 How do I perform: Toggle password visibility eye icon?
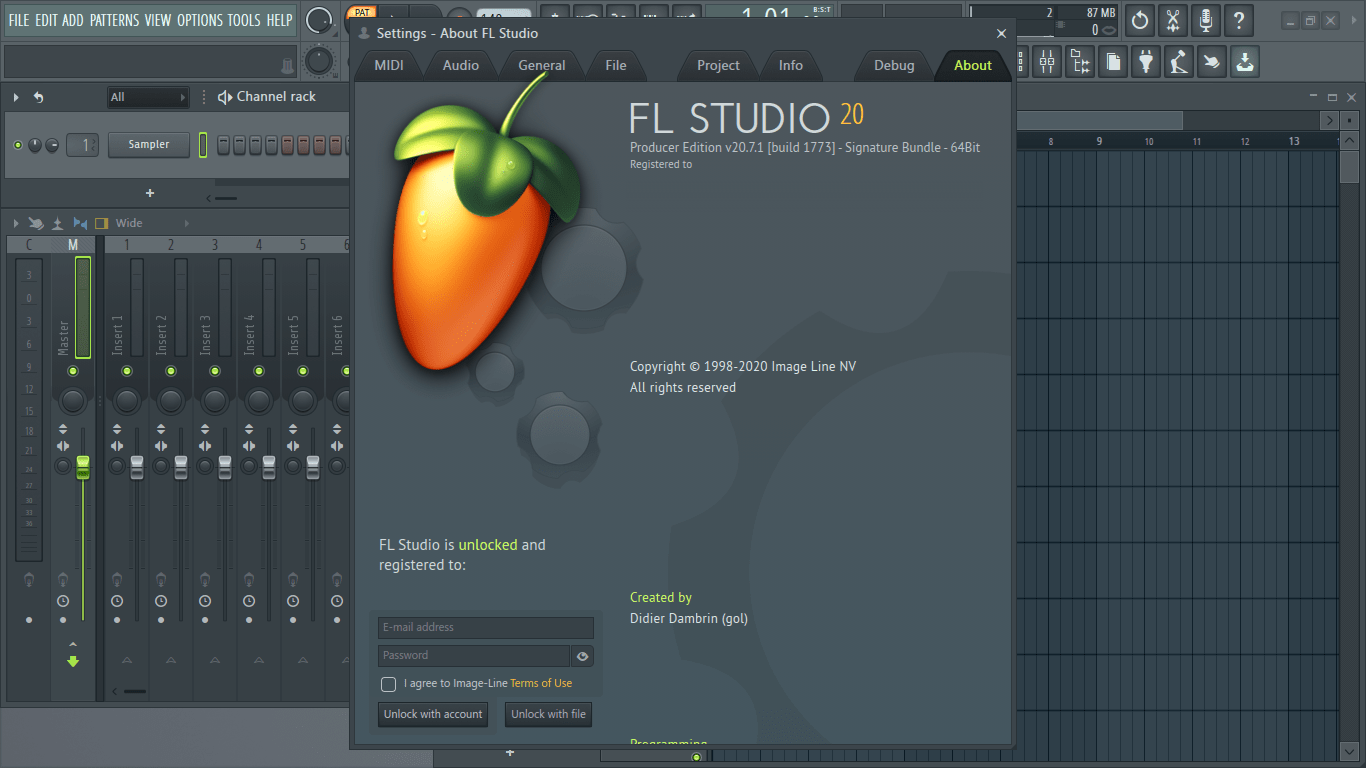pos(582,656)
